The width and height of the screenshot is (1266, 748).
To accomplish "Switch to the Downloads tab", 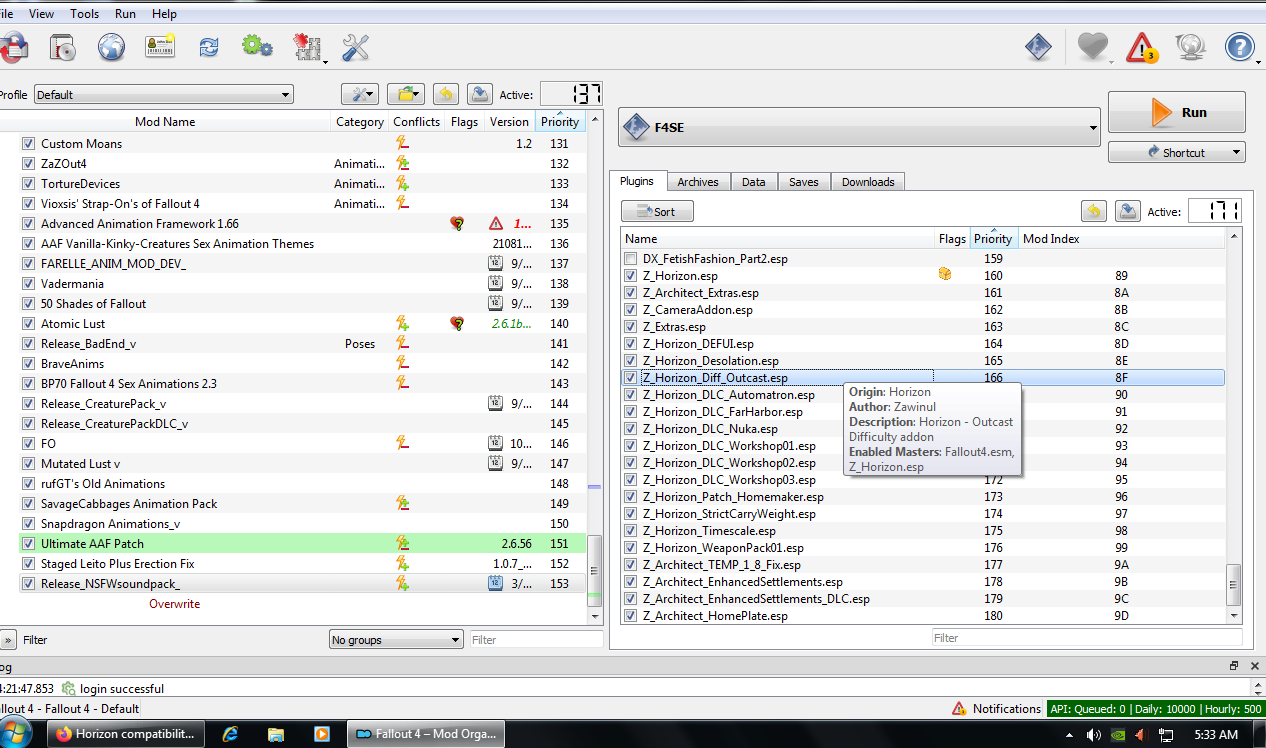I will point(868,182).
